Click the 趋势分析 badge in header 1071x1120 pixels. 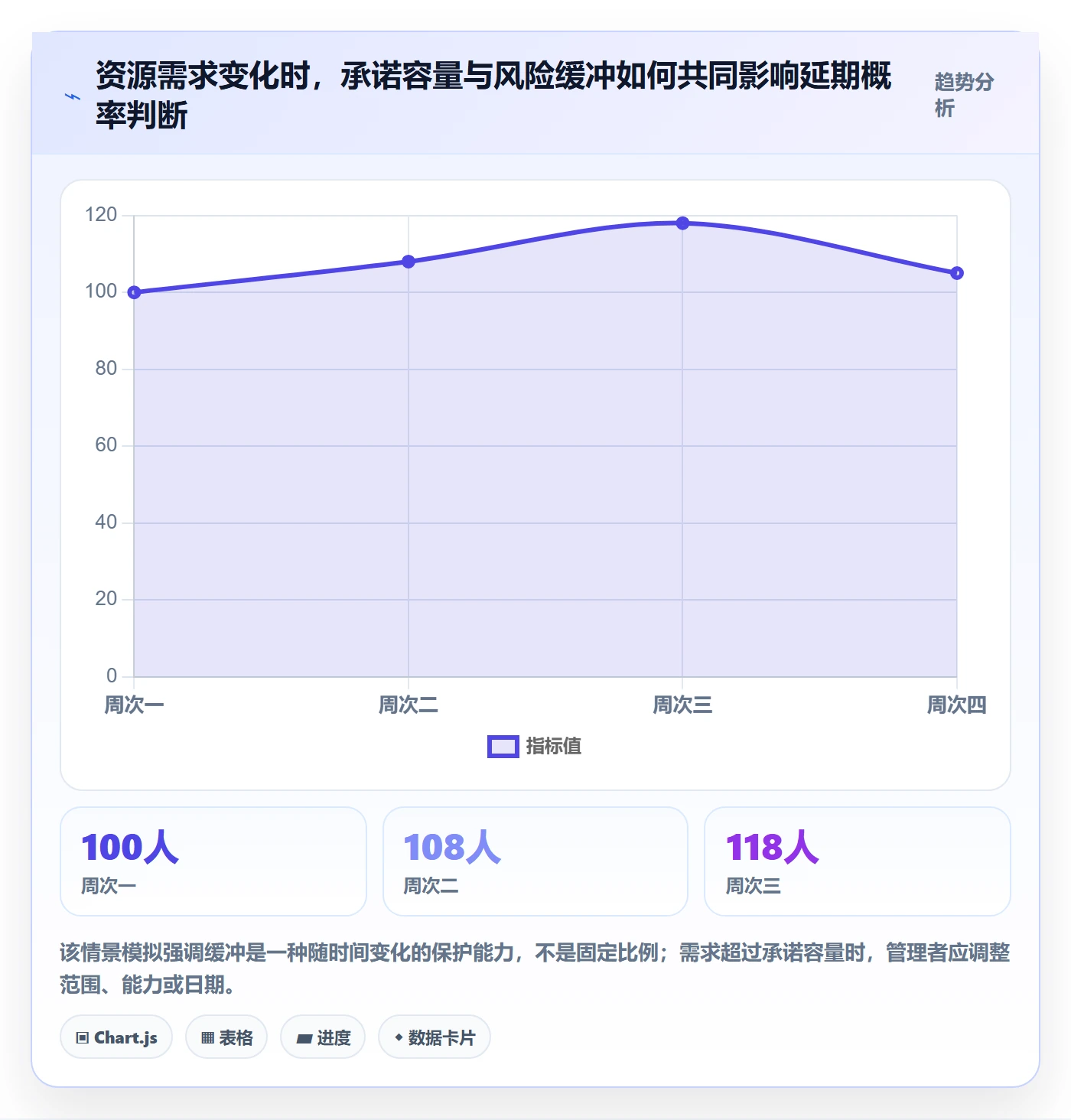965,95
